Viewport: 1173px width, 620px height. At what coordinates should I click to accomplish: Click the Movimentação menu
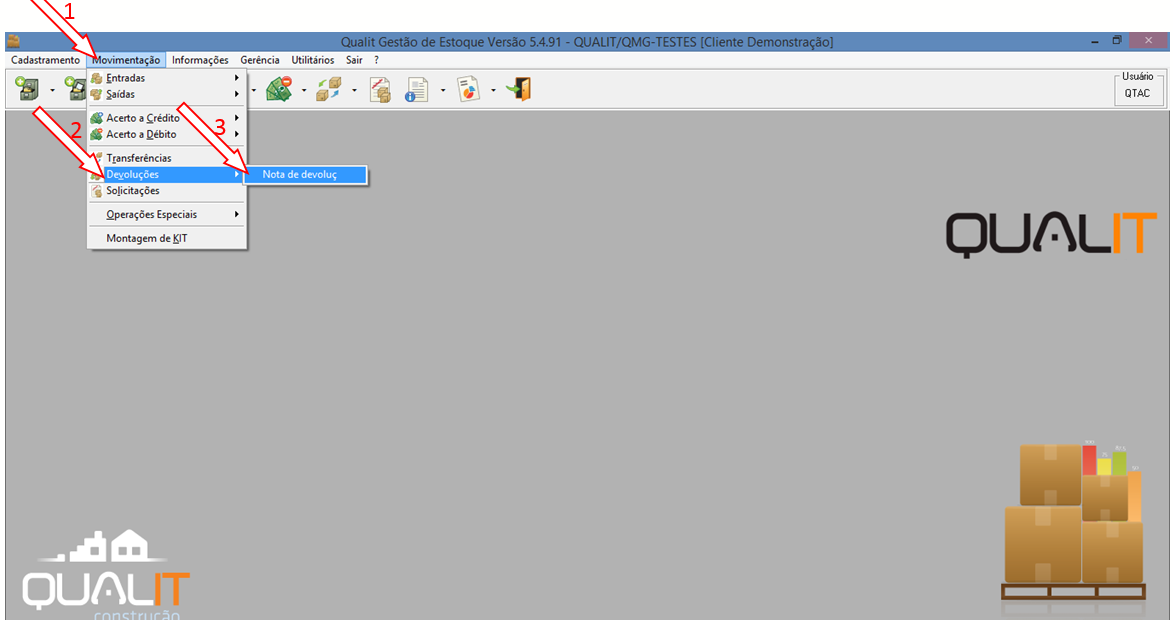126,60
